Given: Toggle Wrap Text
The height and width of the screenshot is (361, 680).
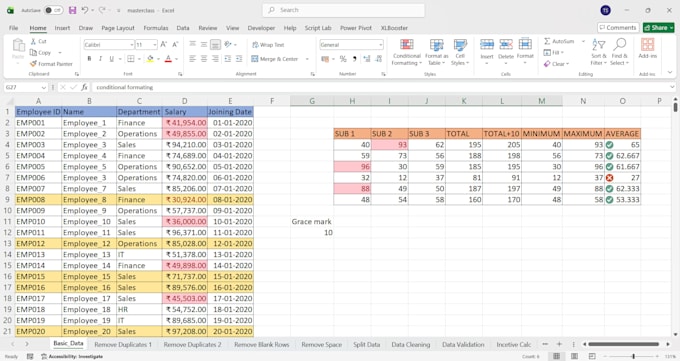Looking at the screenshot, I should 268,45.
